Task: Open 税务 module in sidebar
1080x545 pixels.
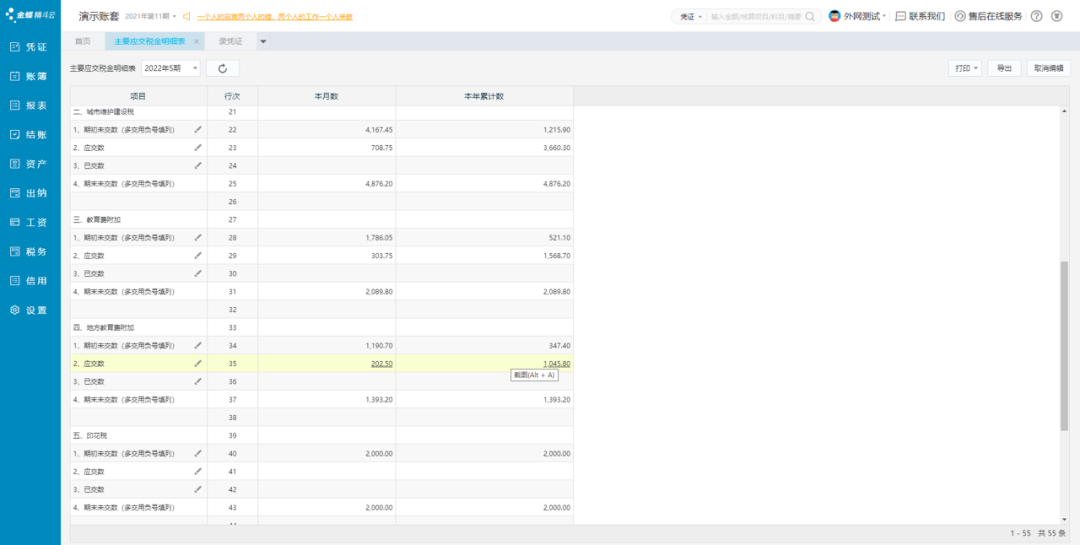Action: click(30, 251)
